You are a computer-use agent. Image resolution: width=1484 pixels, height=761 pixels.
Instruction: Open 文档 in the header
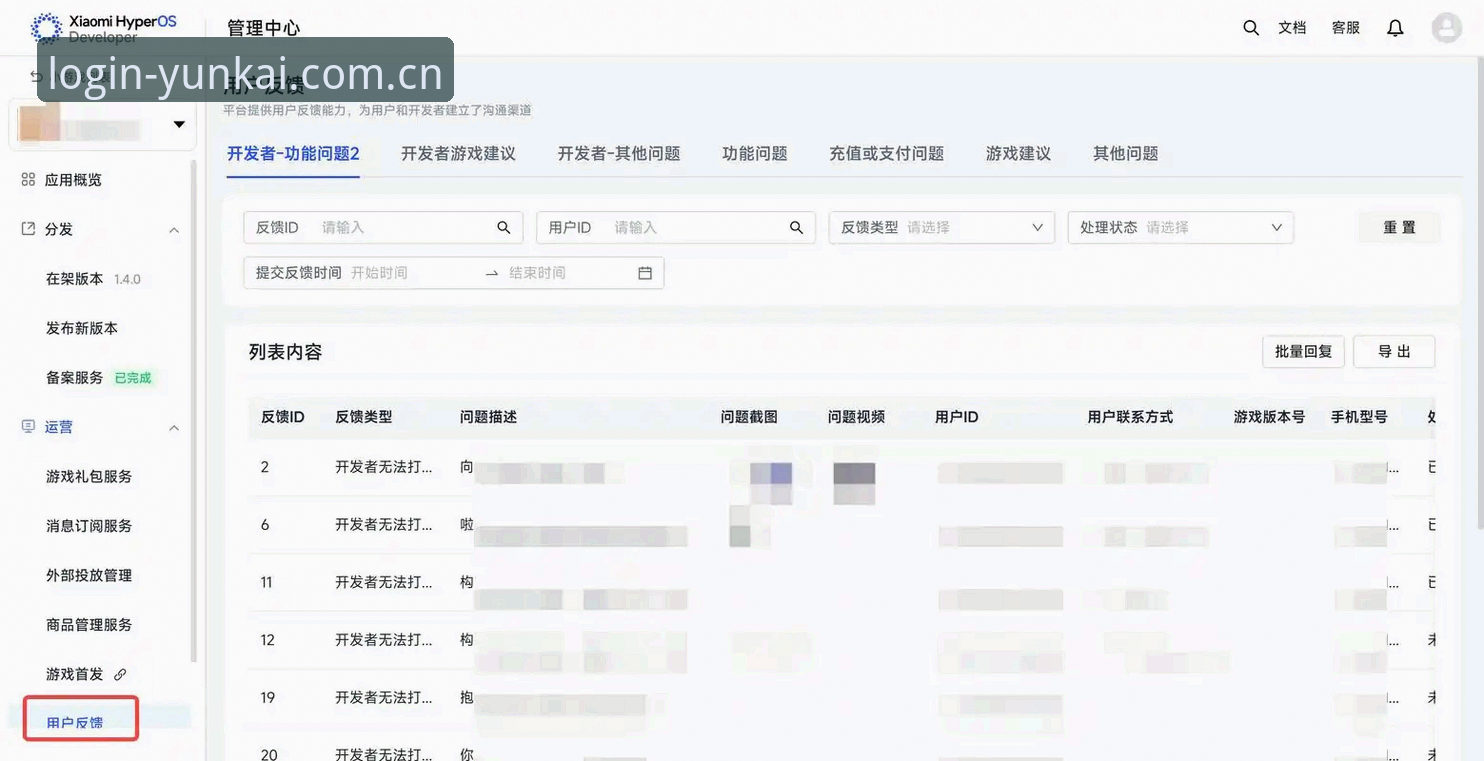pos(1292,28)
